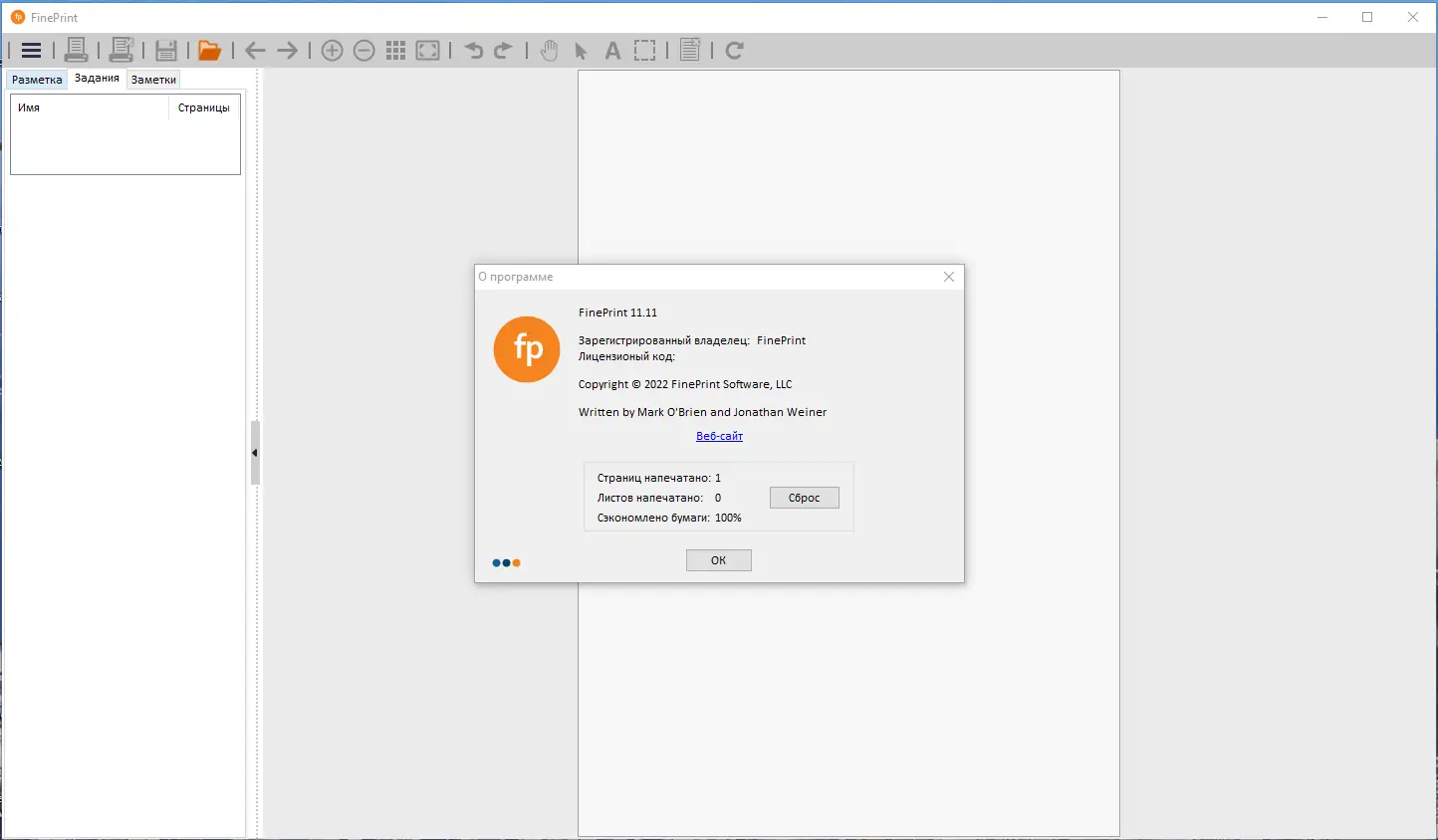1438x840 pixels.
Task: Switch to the Задания tab
Action: (97, 79)
